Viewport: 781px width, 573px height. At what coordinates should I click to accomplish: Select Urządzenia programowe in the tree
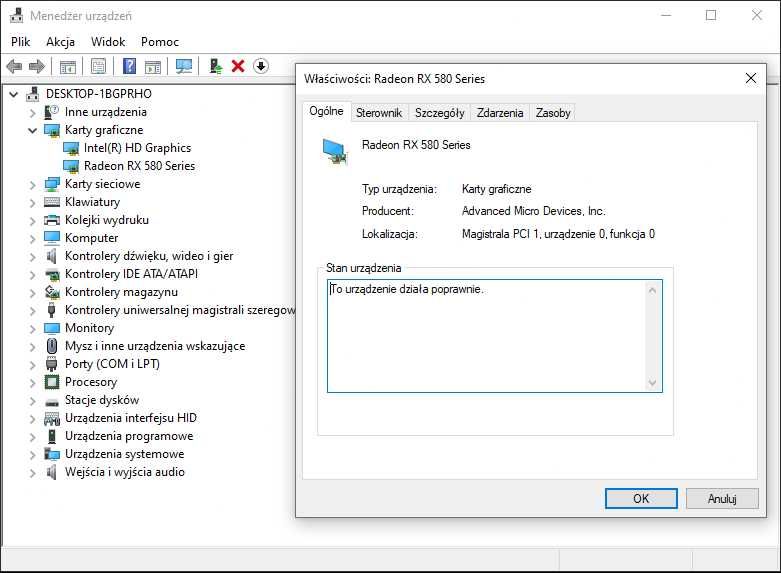tap(129, 436)
